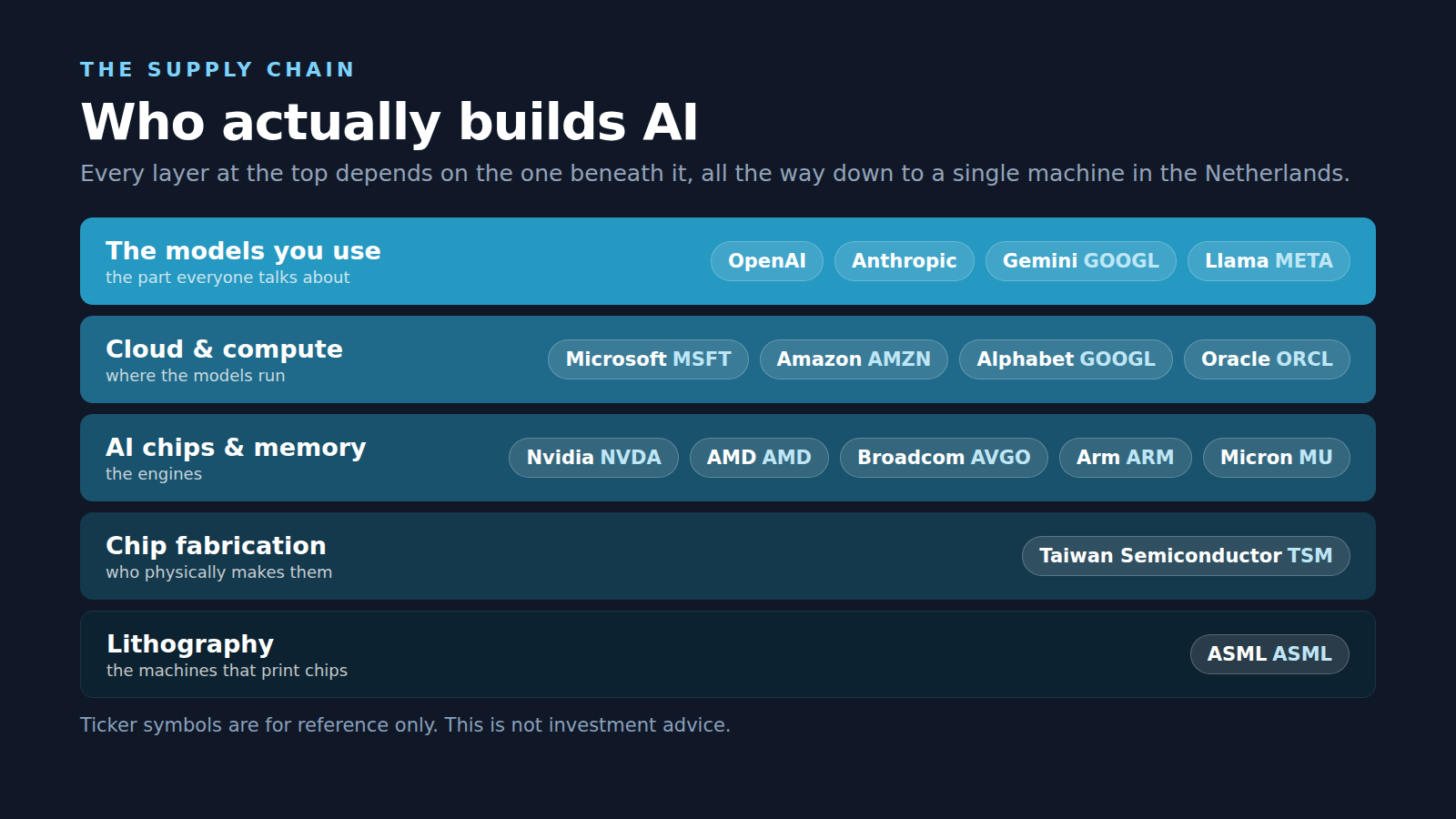Image resolution: width=1456 pixels, height=819 pixels.
Task: Click the OpenAI chip
Action: point(767,261)
